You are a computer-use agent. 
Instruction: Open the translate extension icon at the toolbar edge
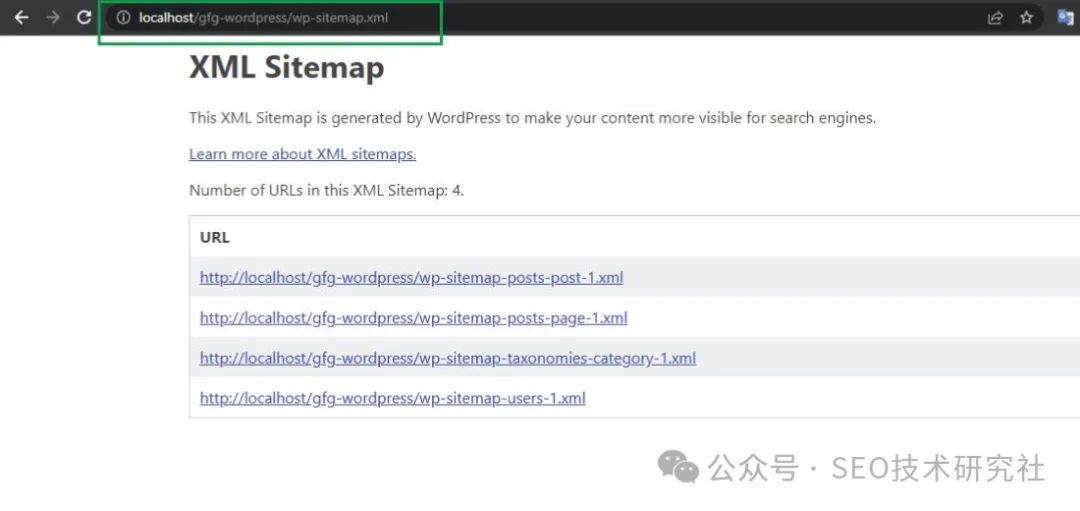pos(1066,18)
